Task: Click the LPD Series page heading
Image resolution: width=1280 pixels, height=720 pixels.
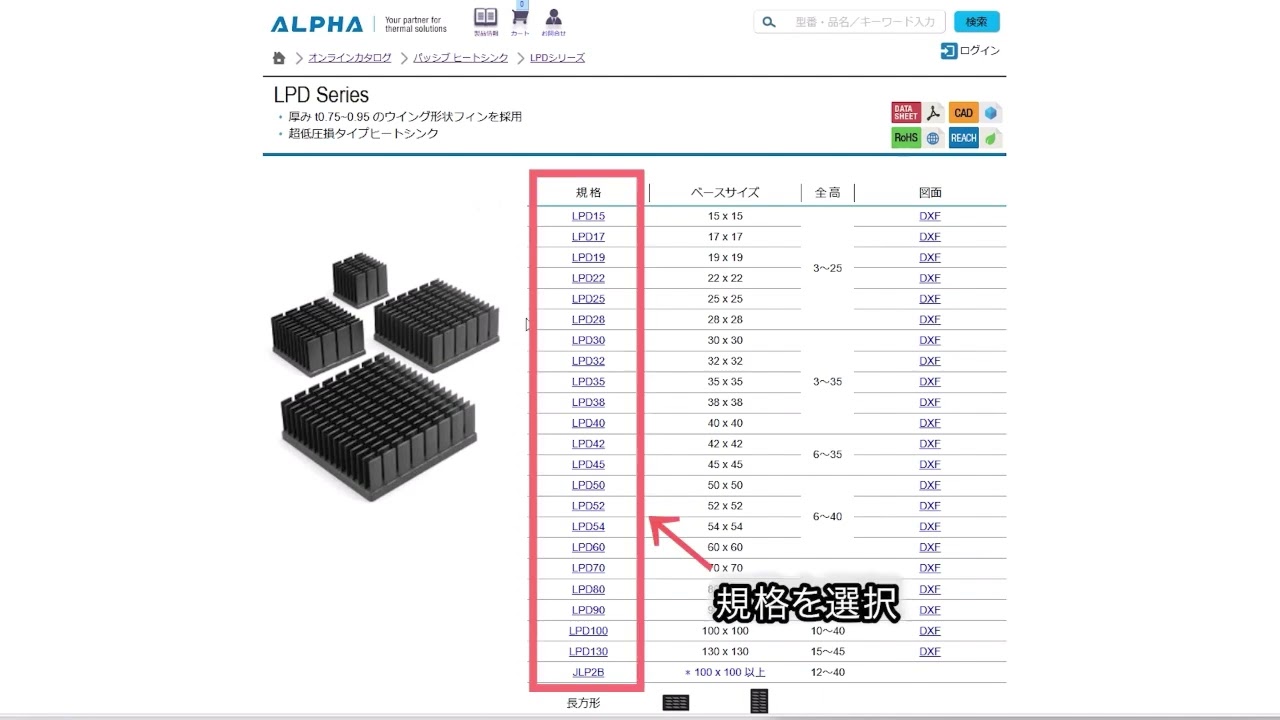Action: coord(321,95)
